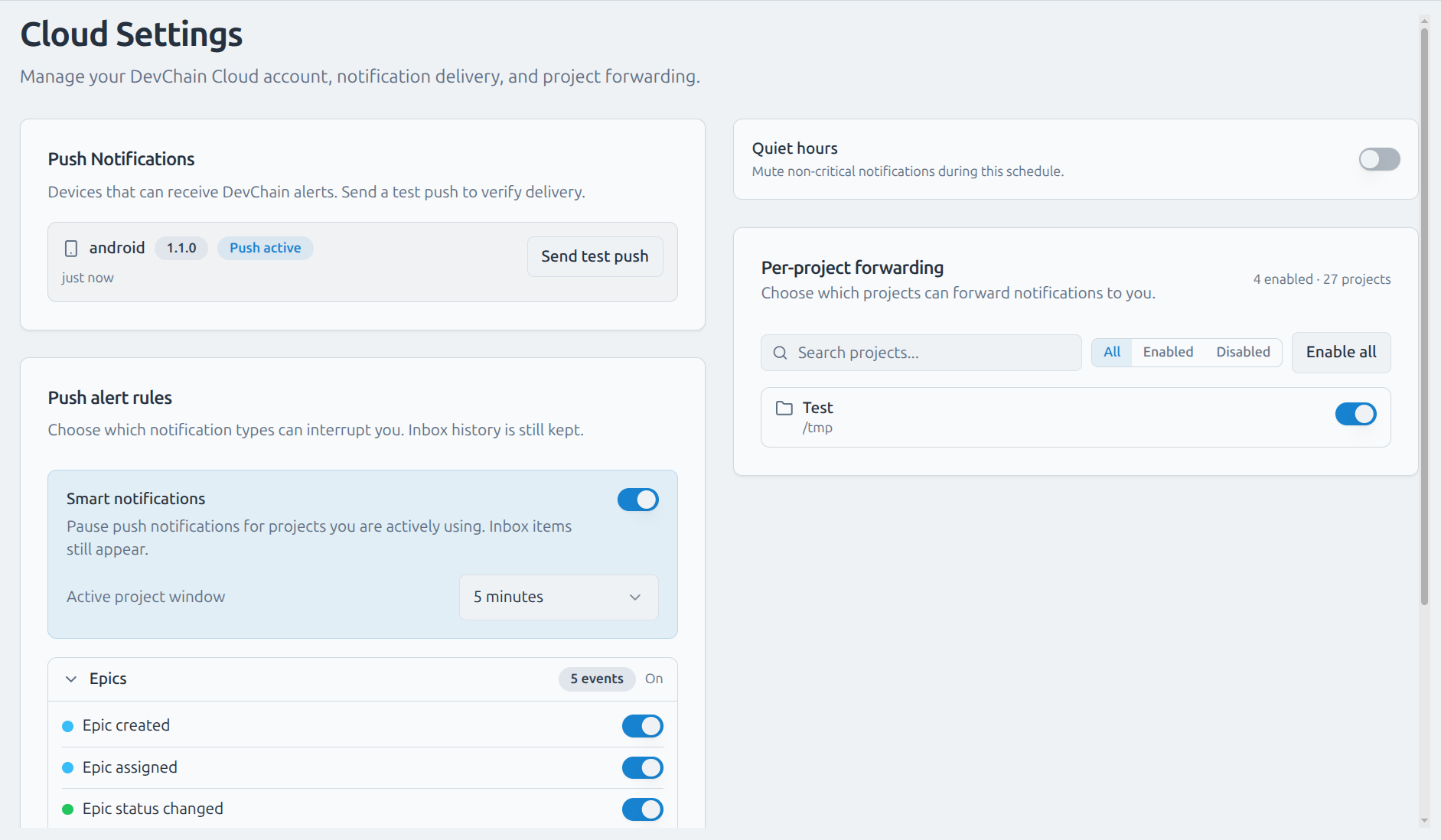Click the Send test push button
Viewport: 1441px width, 840px height.
click(x=595, y=256)
